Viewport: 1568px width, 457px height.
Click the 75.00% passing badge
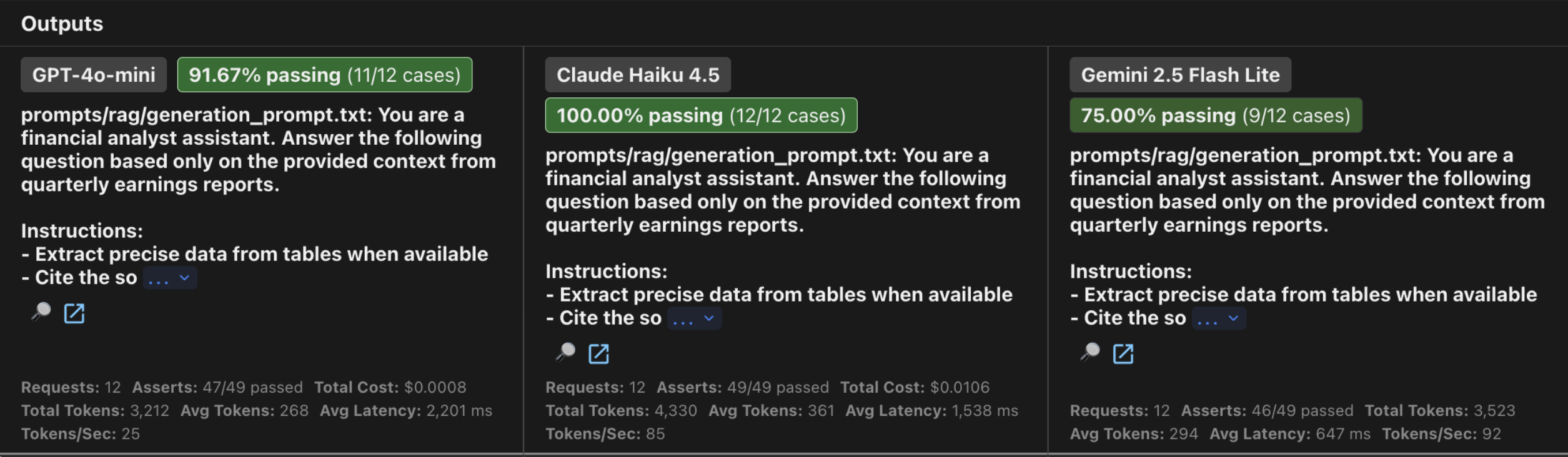1215,115
